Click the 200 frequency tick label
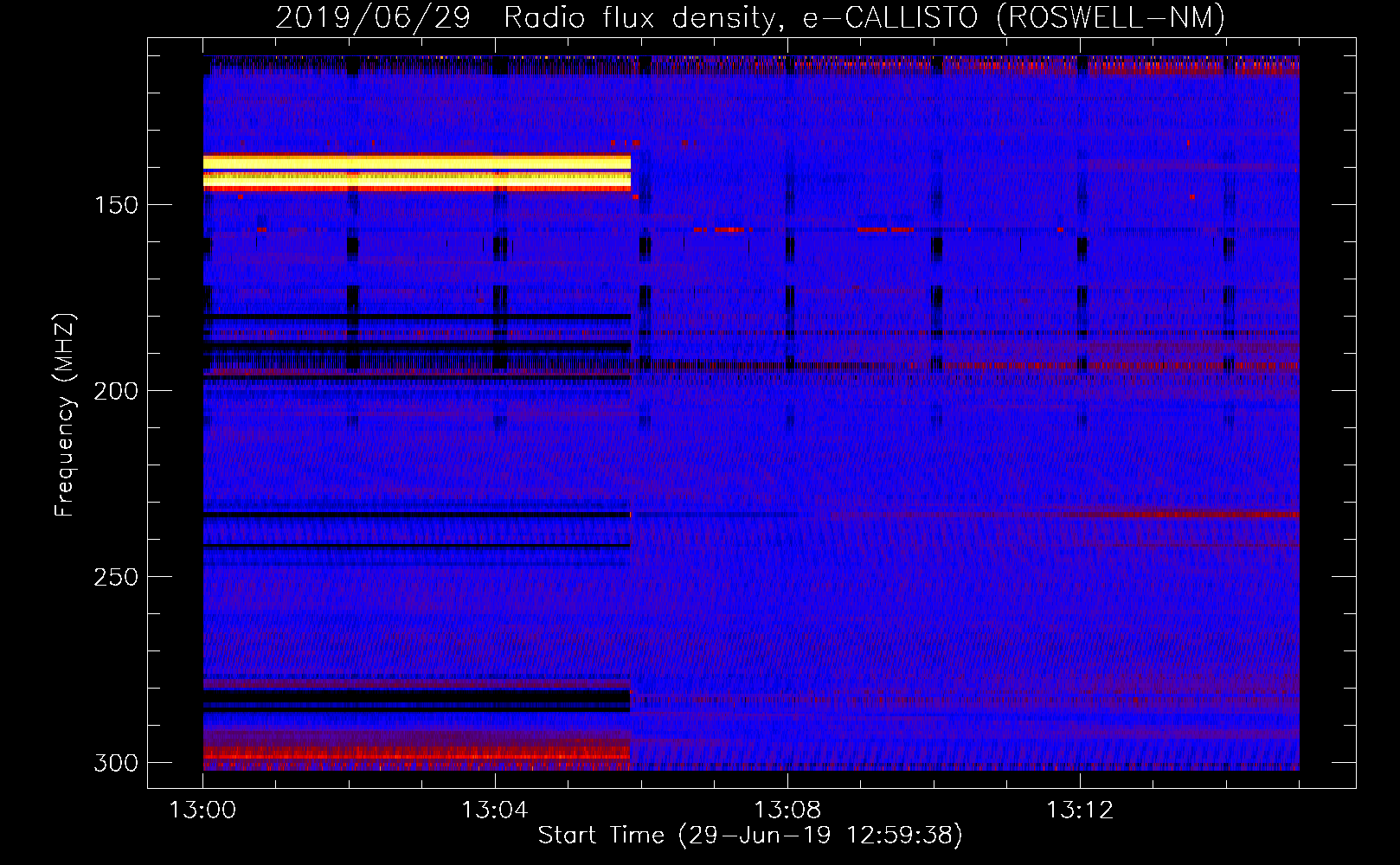Screen dimensions: 1400x865 115,391
